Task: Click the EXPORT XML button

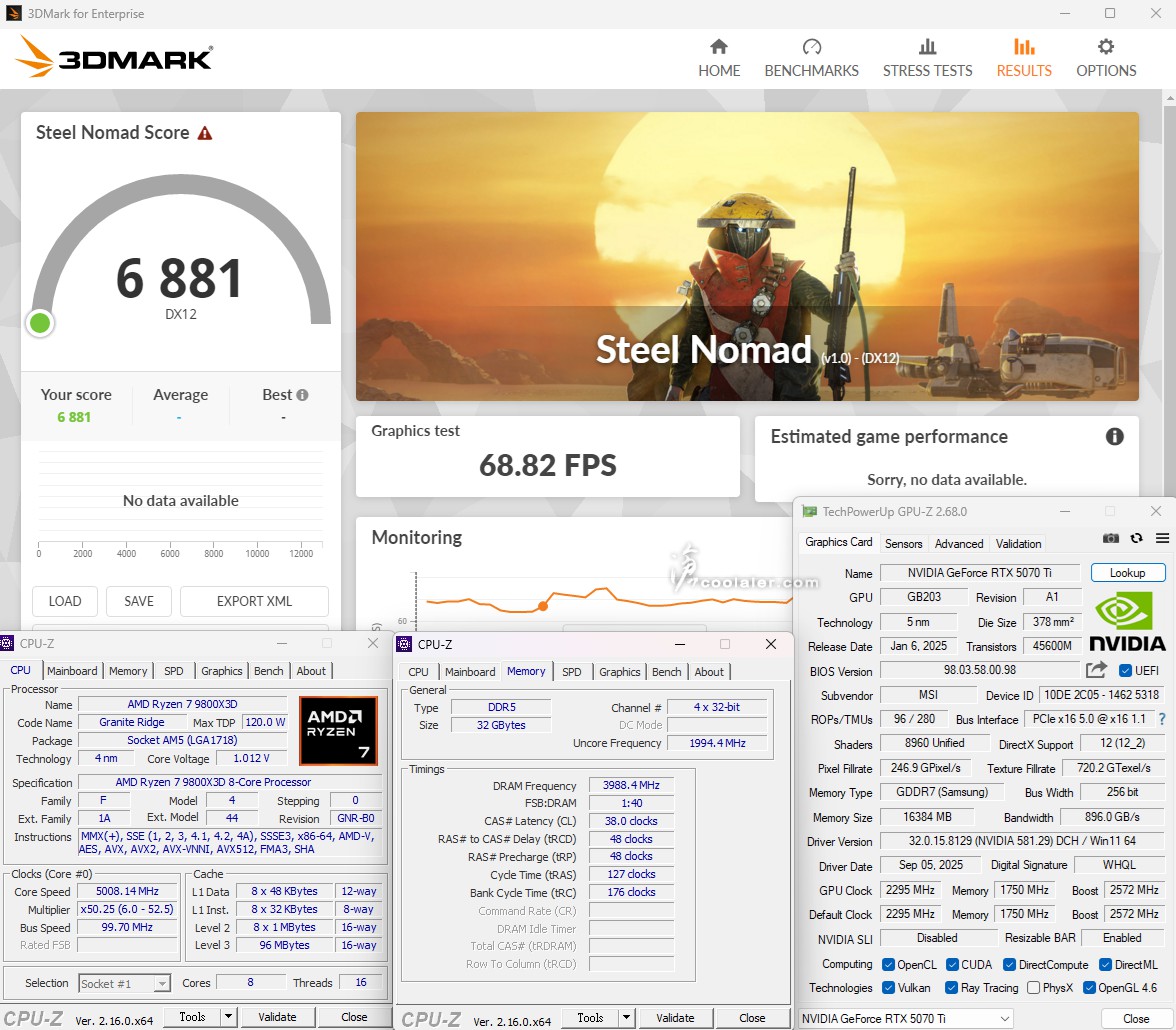Action: pyautogui.click(x=254, y=601)
